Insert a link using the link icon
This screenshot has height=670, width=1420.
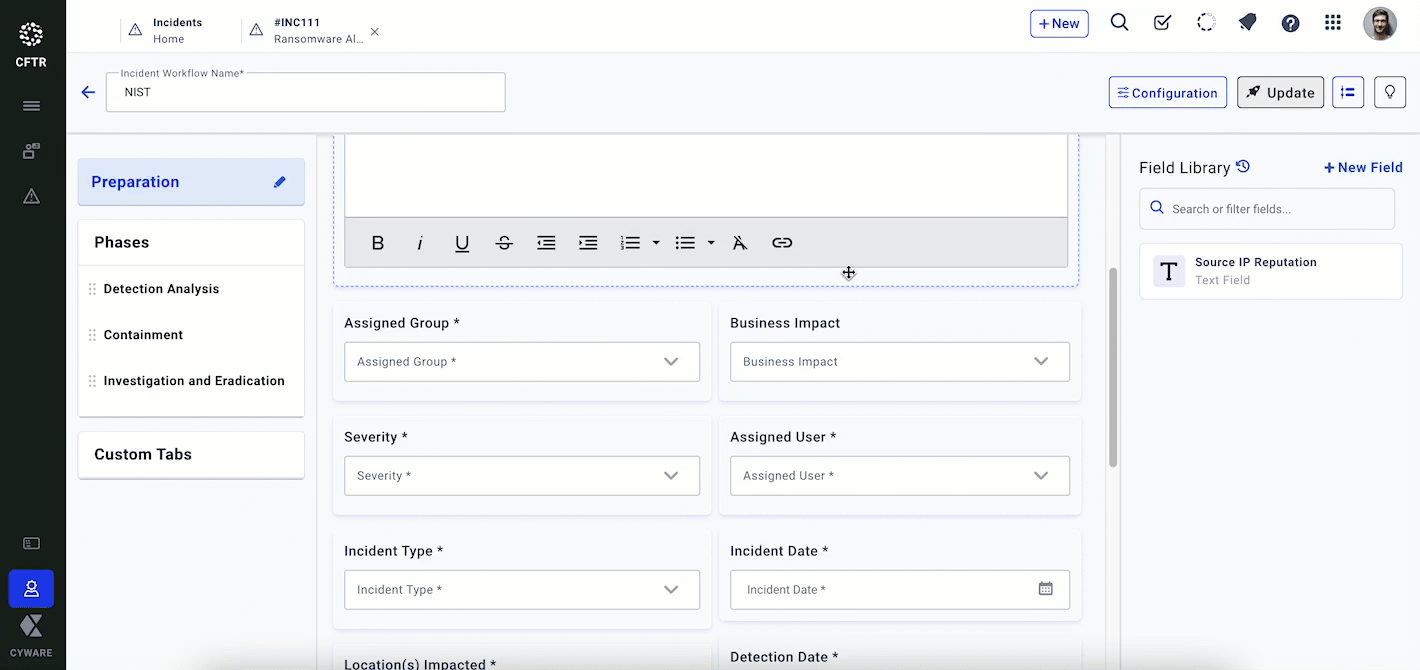782,243
